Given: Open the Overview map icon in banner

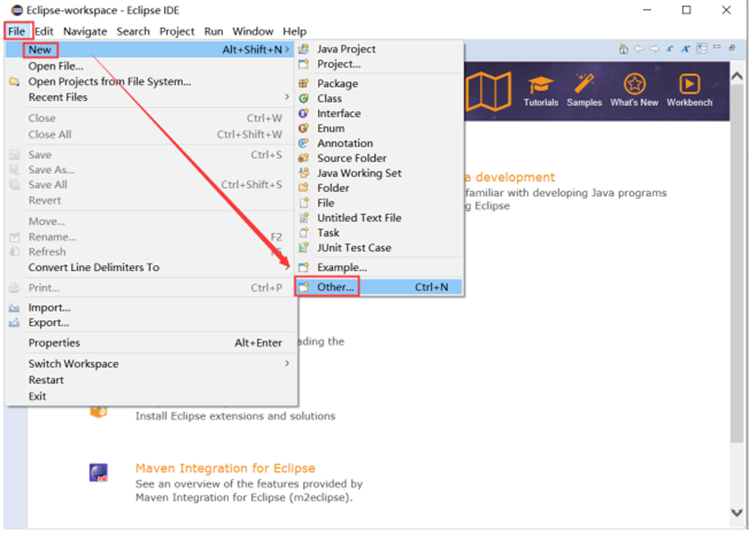Looking at the screenshot, I should (x=489, y=91).
